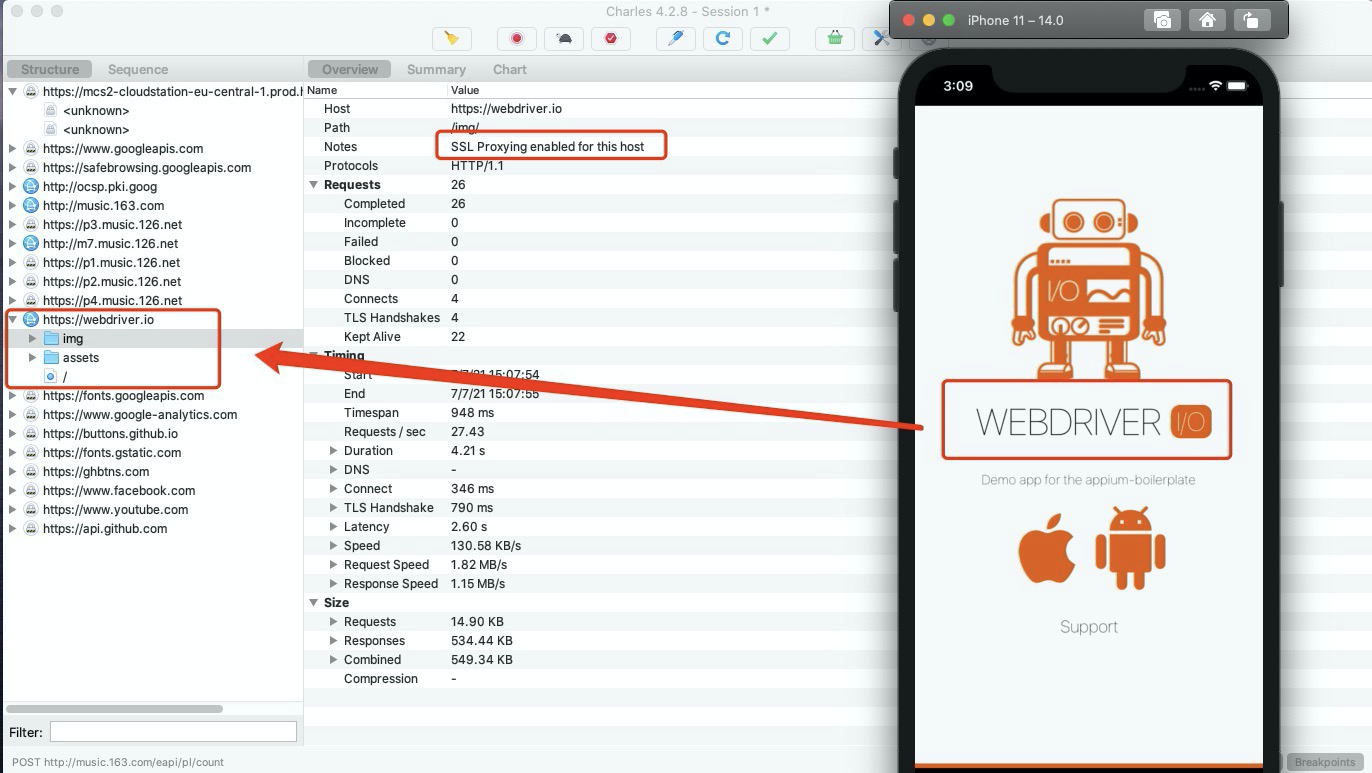
Task: Expand the Combined size row
Action: [334, 660]
